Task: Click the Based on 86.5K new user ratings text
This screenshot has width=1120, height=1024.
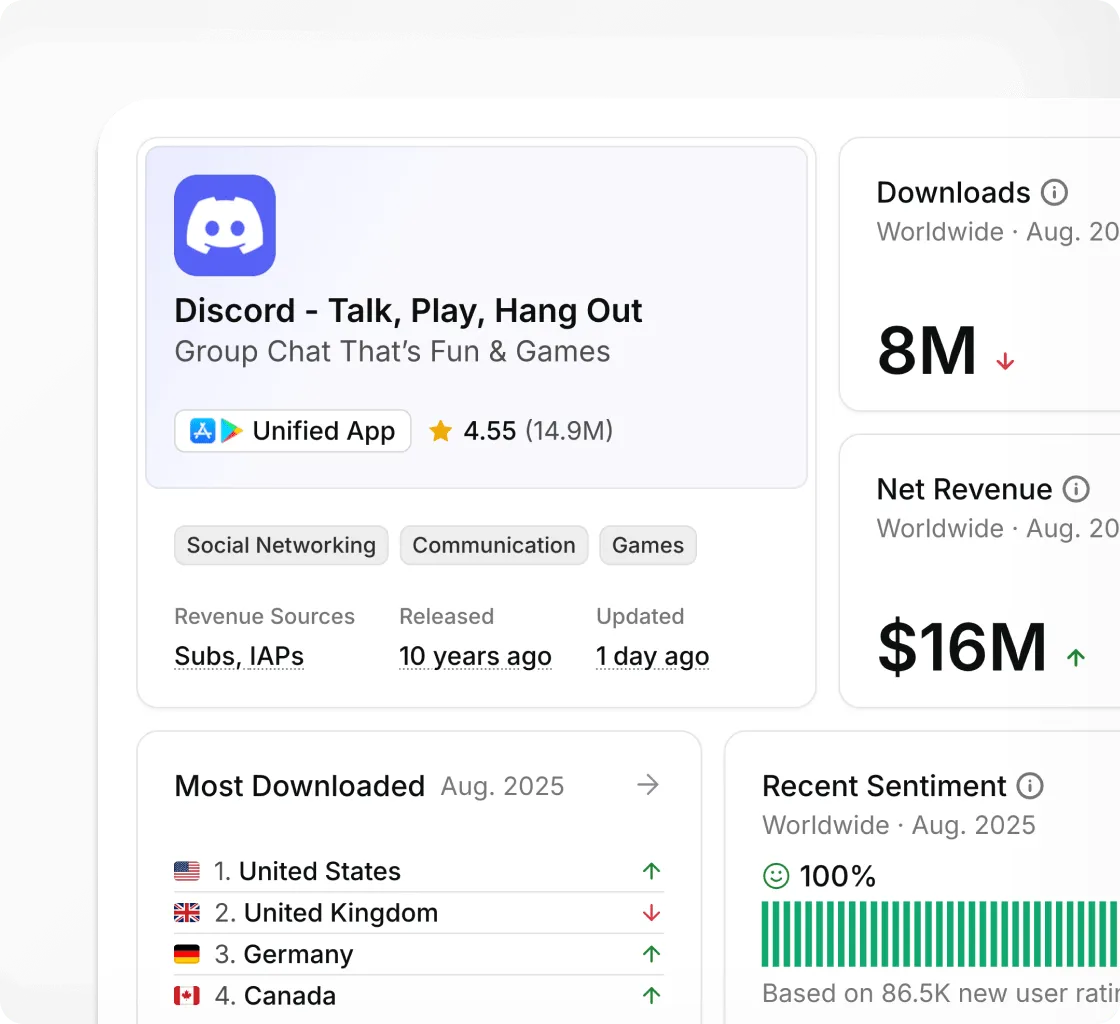Action: pyautogui.click(x=941, y=993)
